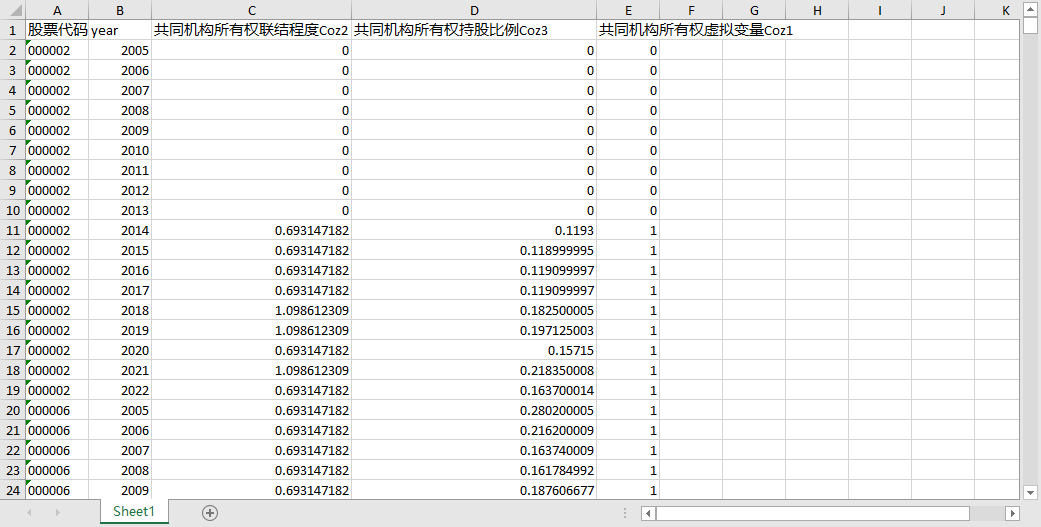This screenshot has height=527, width=1041.
Task: Select row 11 header
Action: pos(12,231)
